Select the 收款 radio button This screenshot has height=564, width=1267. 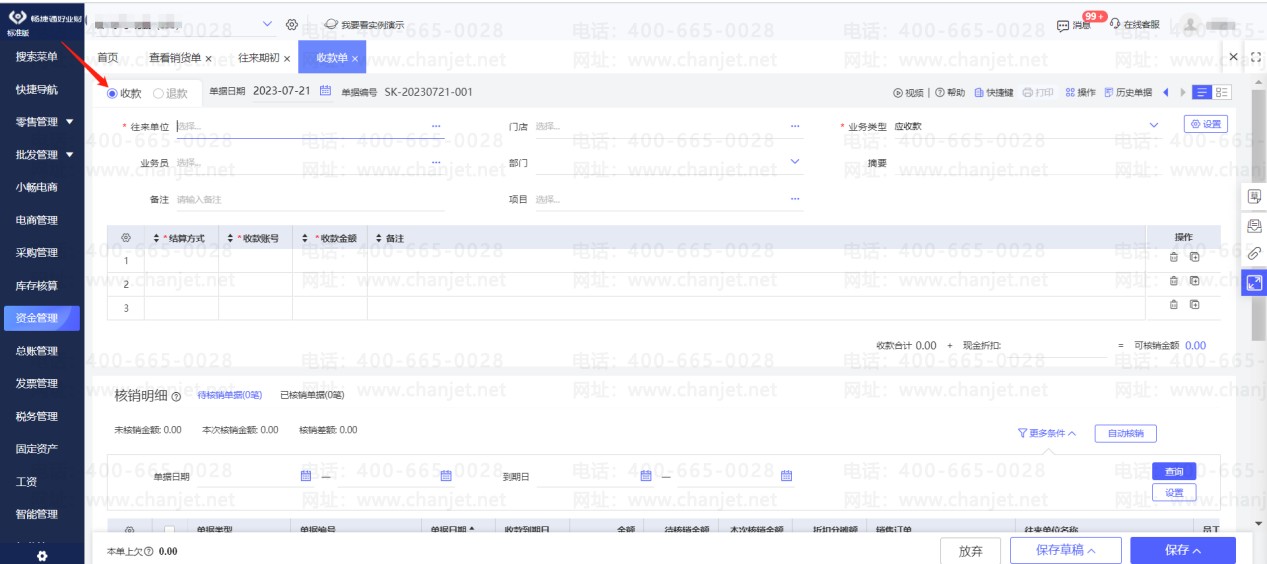point(113,93)
